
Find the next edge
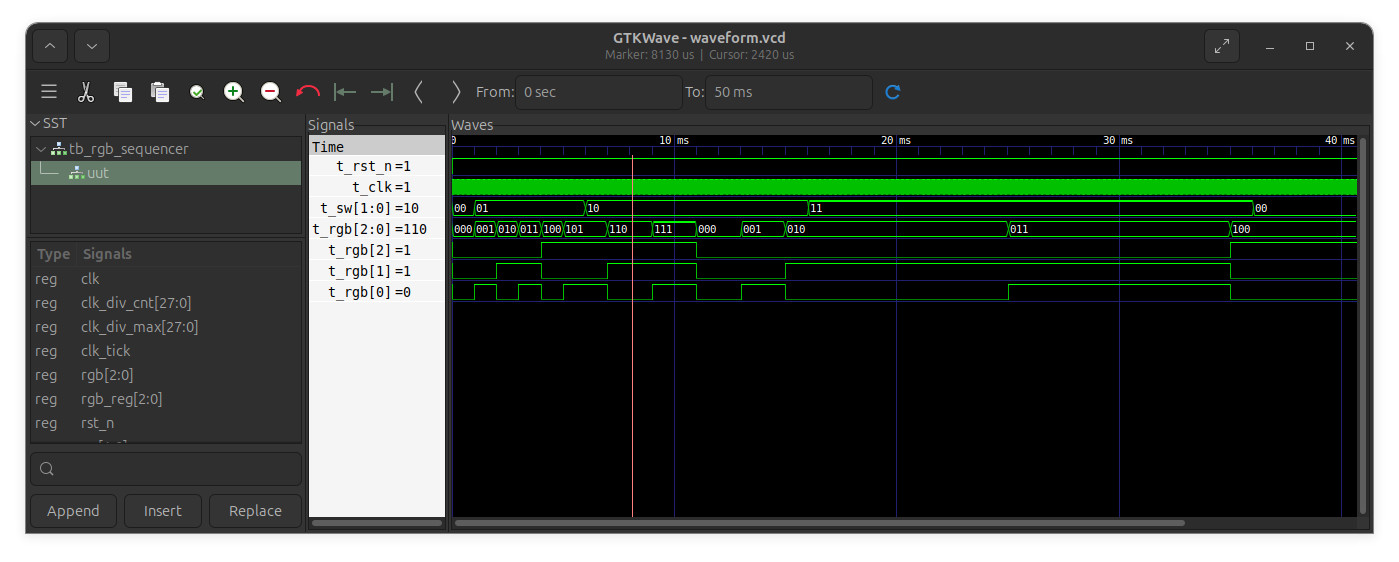[x=456, y=92]
